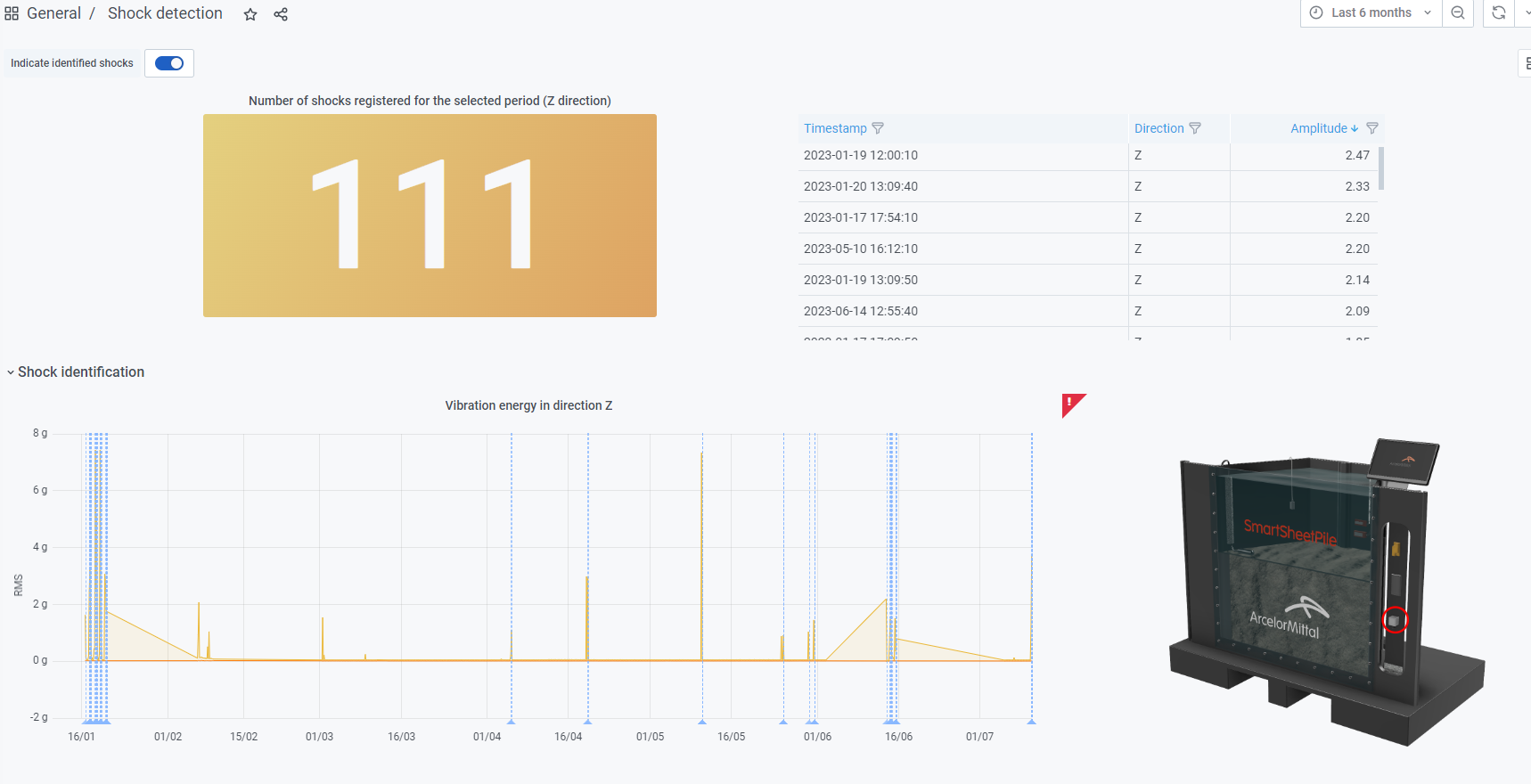Click the share dashboard icon

(281, 14)
